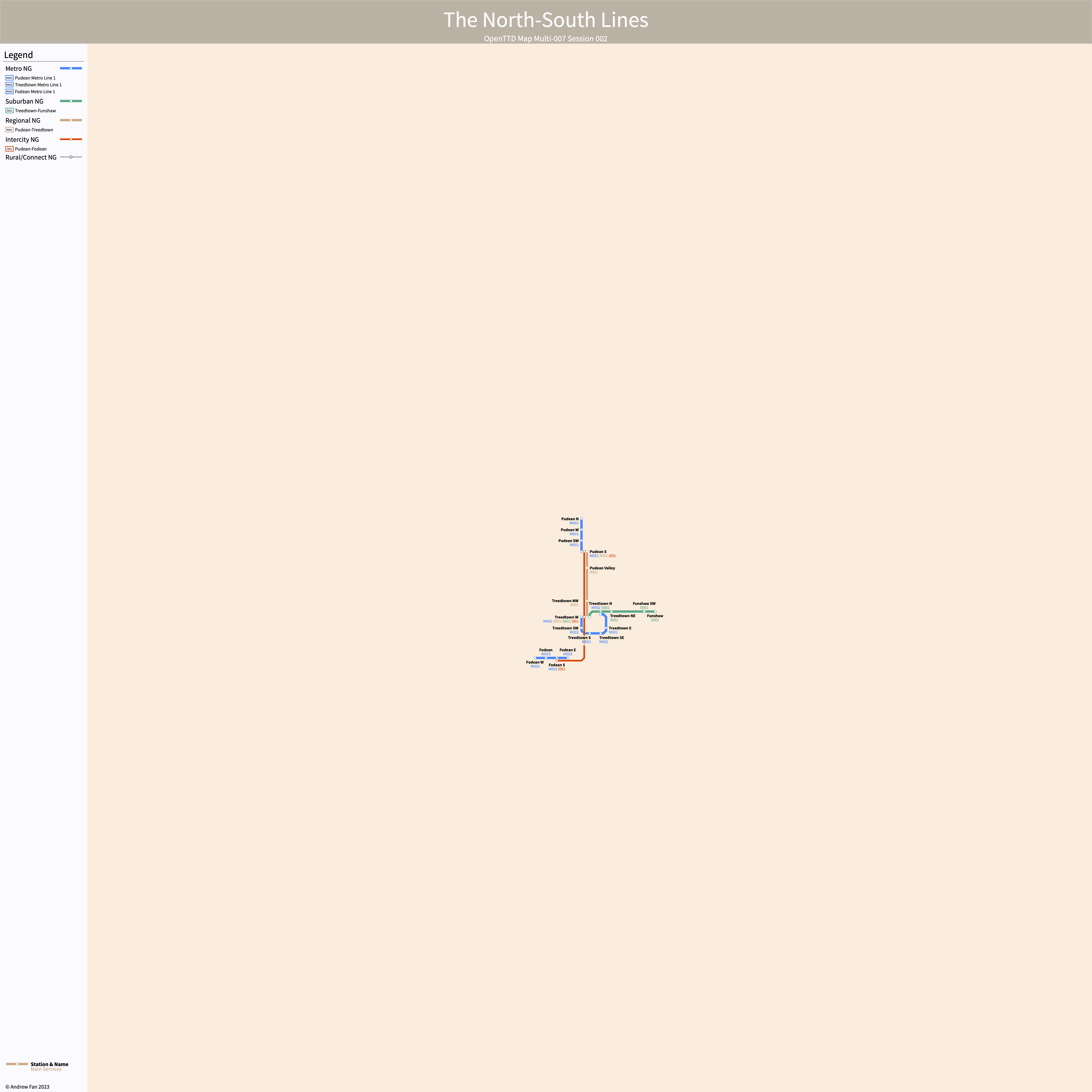Click the 'Treedtown NW' station label

(565, 601)
